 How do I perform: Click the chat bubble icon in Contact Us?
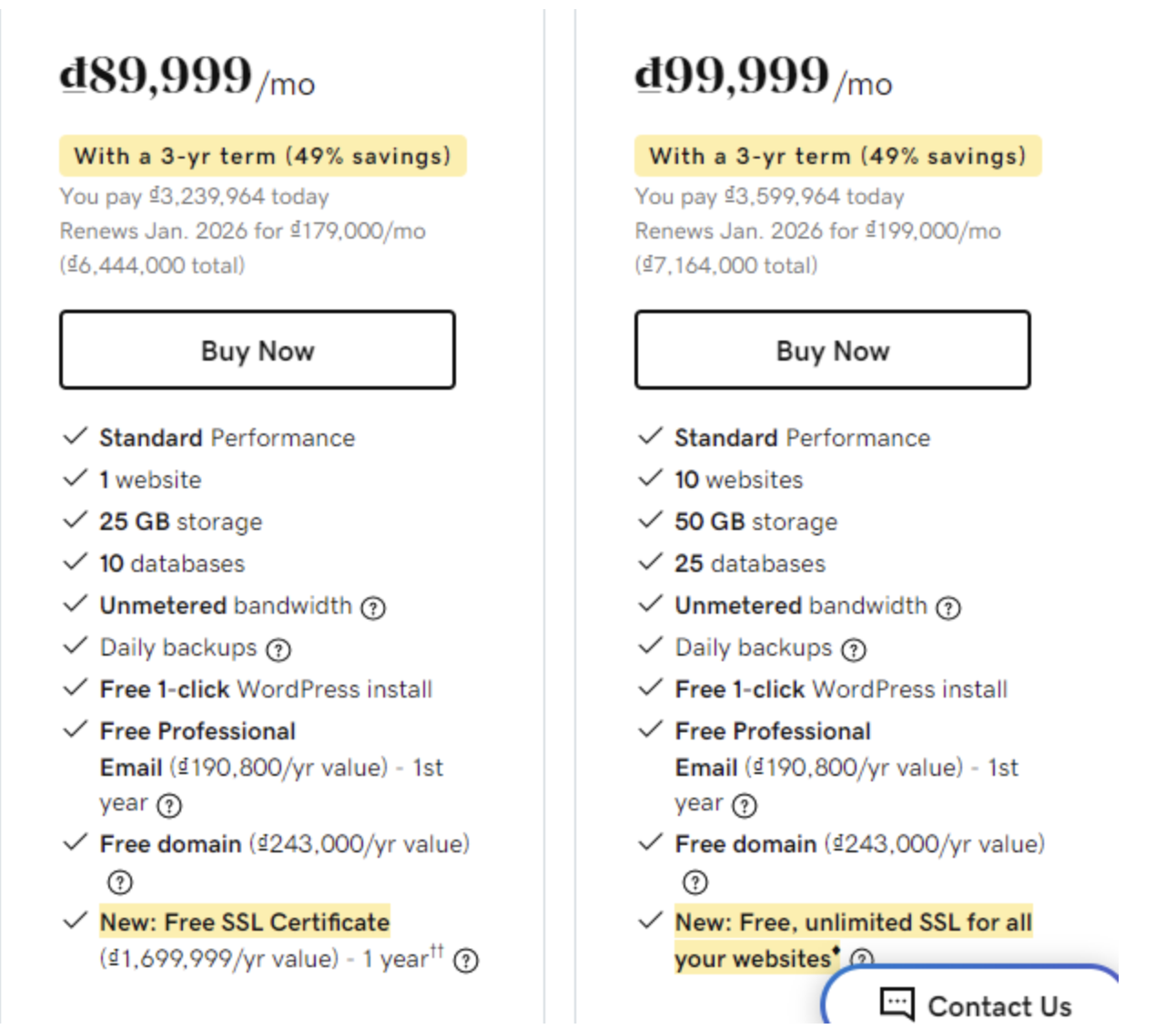(x=897, y=1004)
